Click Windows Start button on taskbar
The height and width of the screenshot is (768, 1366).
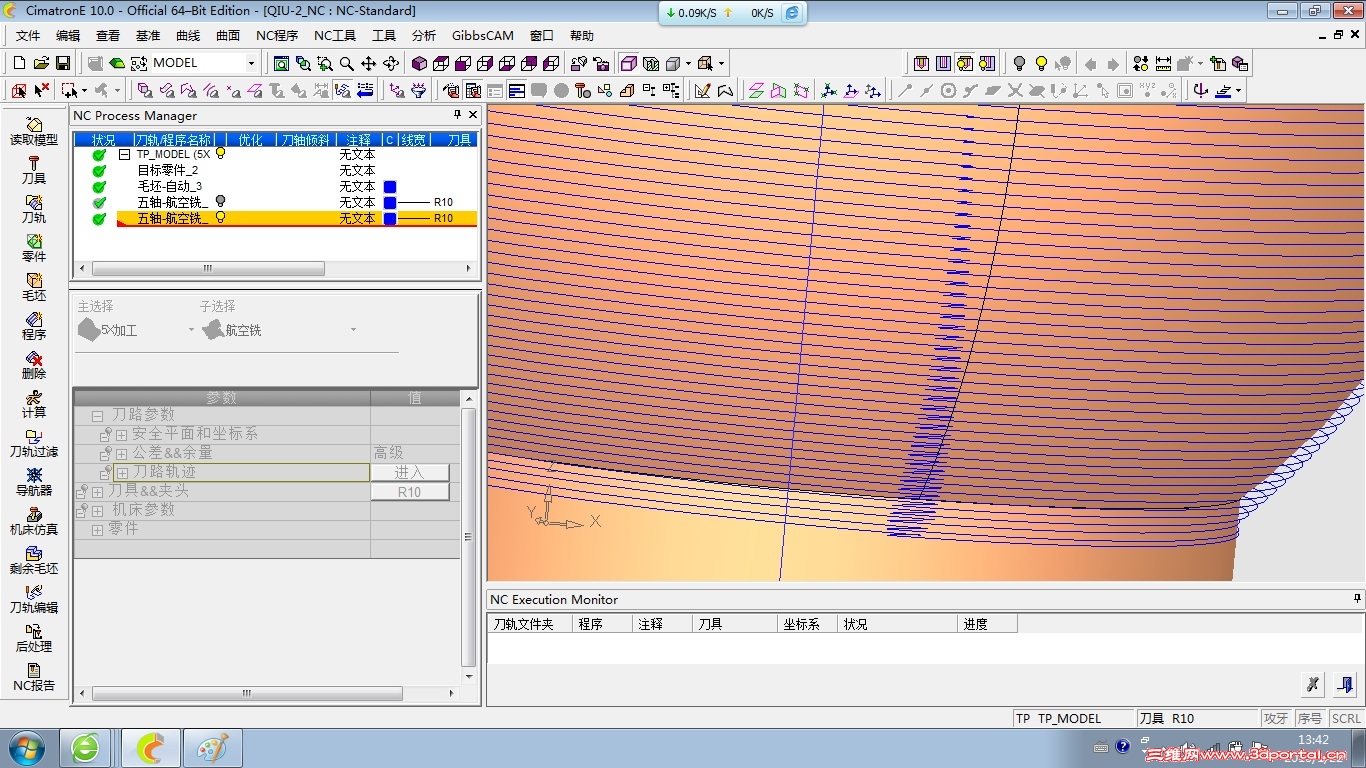(26, 747)
